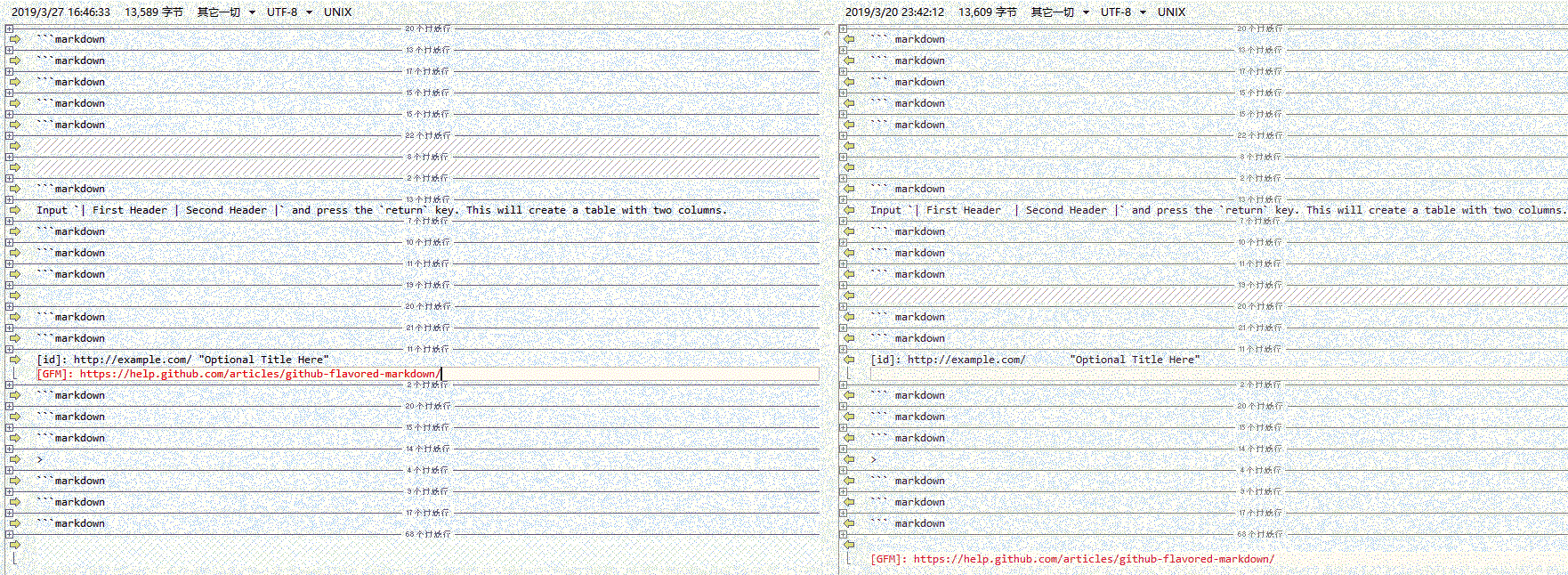The height and width of the screenshot is (575, 1568).
Task: Click left pane copy arrow beside '[id]: http://example.com/' line
Action: click(x=15, y=360)
